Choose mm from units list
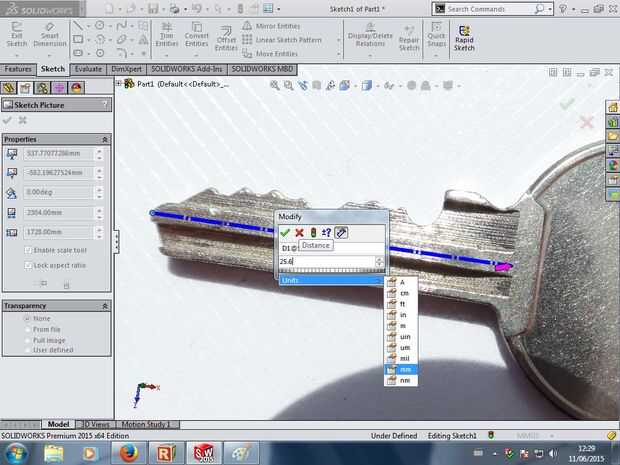 tap(401, 369)
